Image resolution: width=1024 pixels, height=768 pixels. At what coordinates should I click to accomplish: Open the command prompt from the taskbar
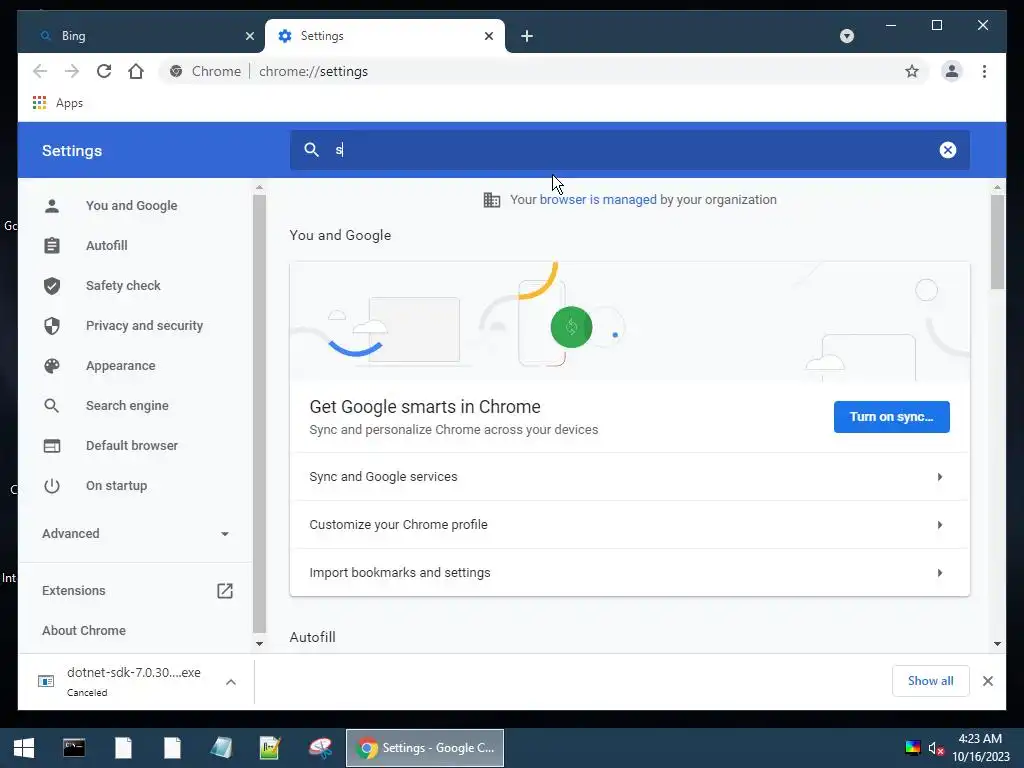74,748
